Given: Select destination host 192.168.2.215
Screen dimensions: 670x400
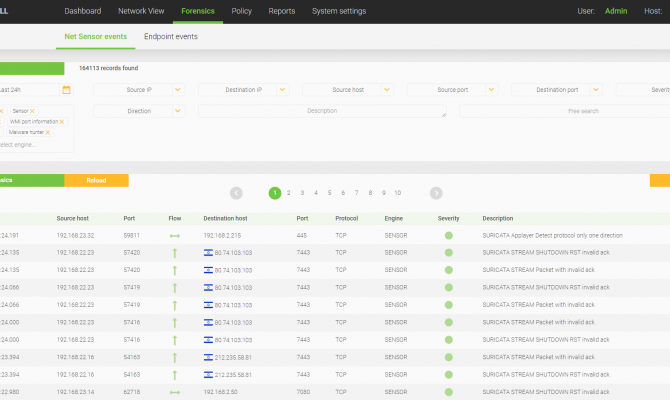Looking at the screenshot, I should 222,235.
